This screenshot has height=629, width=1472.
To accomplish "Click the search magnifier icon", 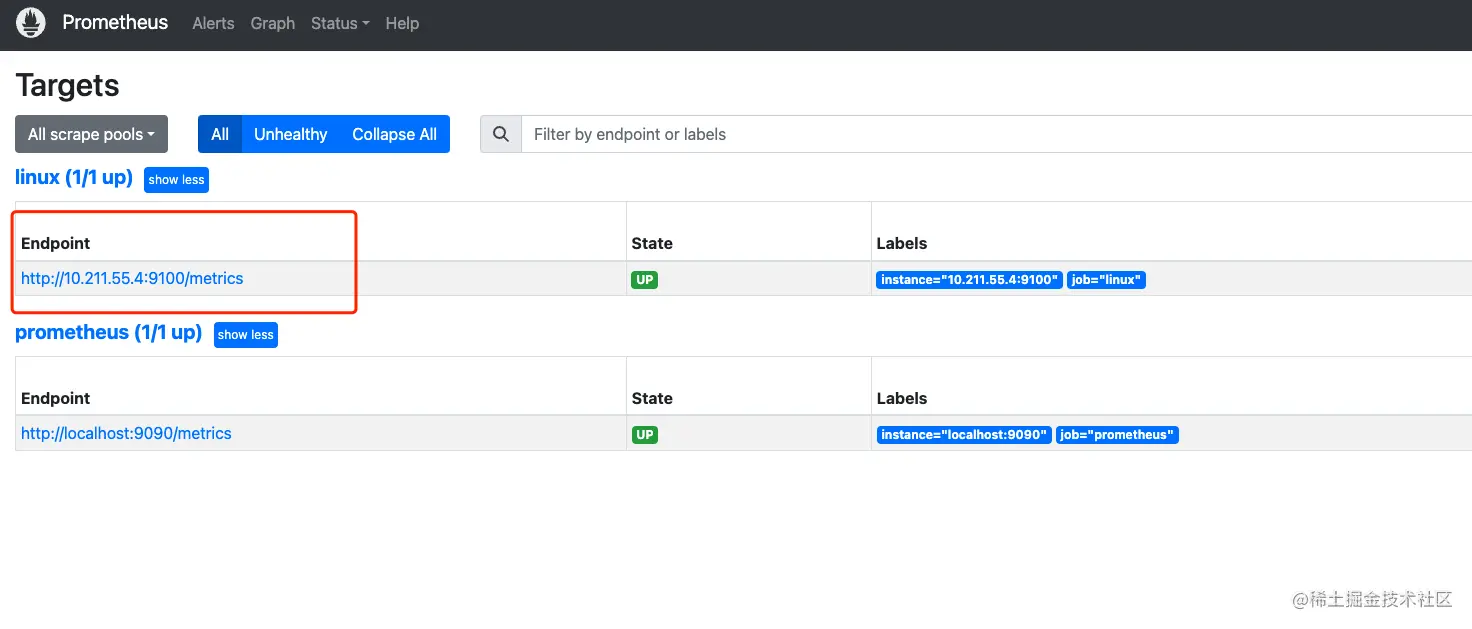I will tap(501, 134).
